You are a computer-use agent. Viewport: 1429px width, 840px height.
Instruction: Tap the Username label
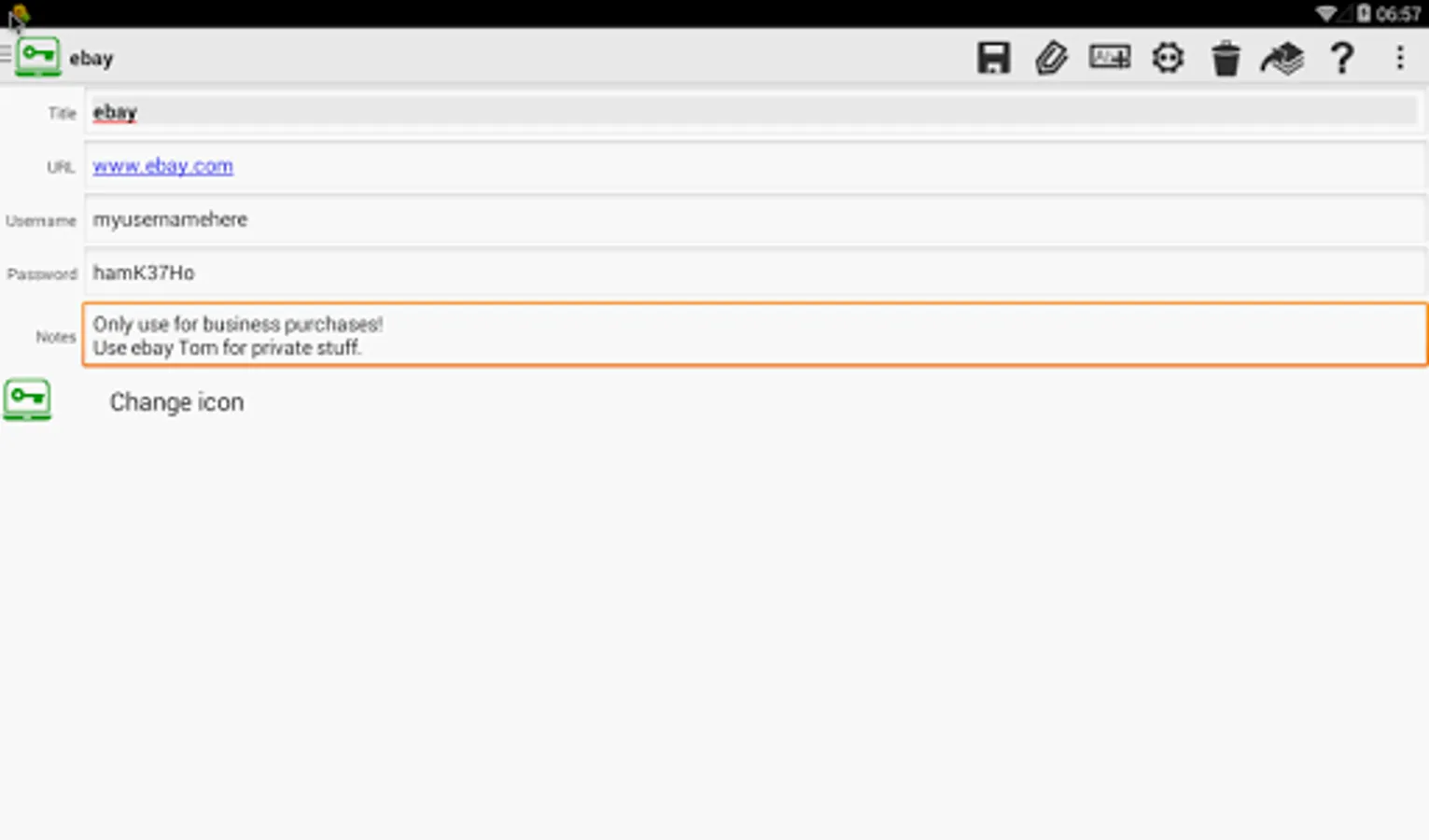(x=41, y=221)
